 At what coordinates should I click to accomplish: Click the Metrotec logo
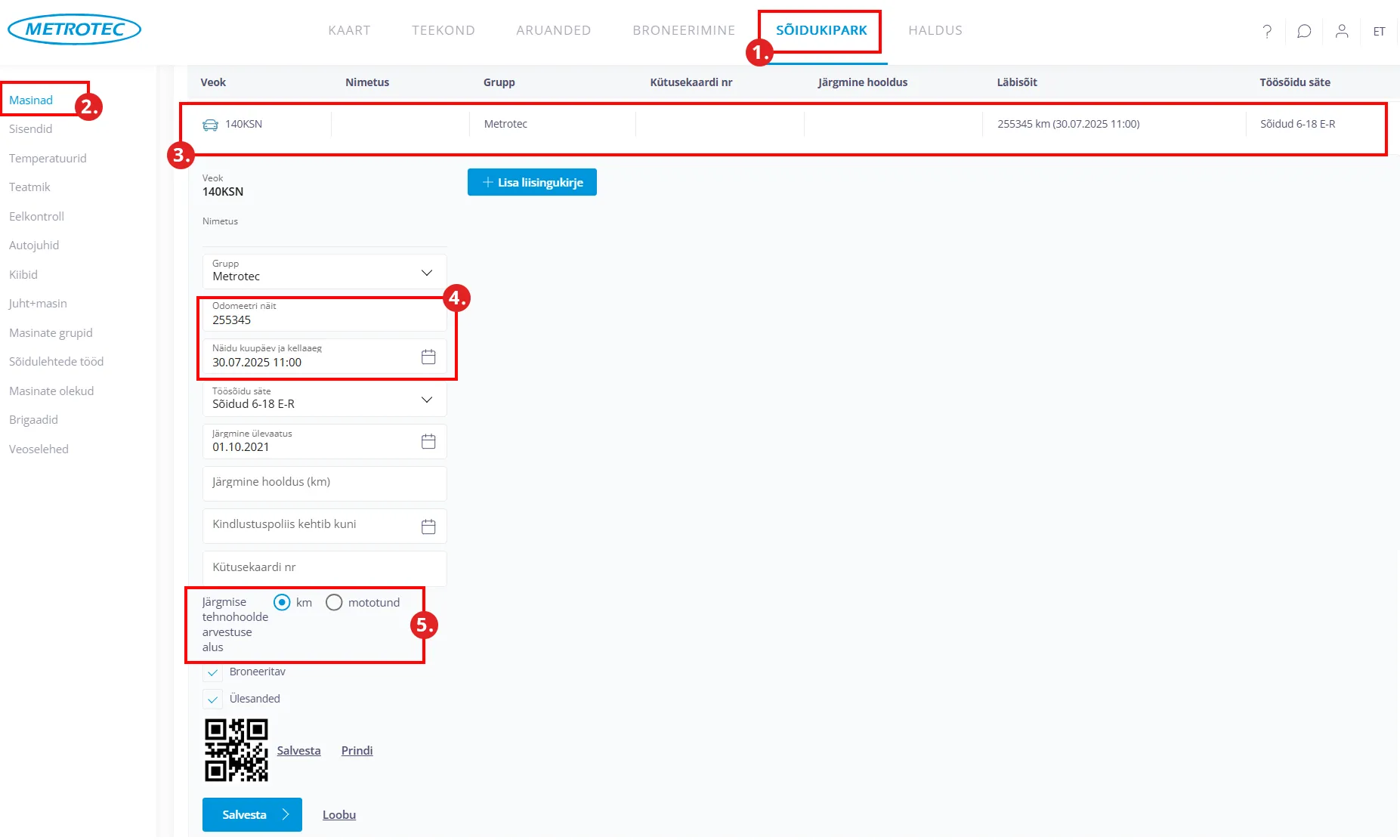click(x=75, y=29)
